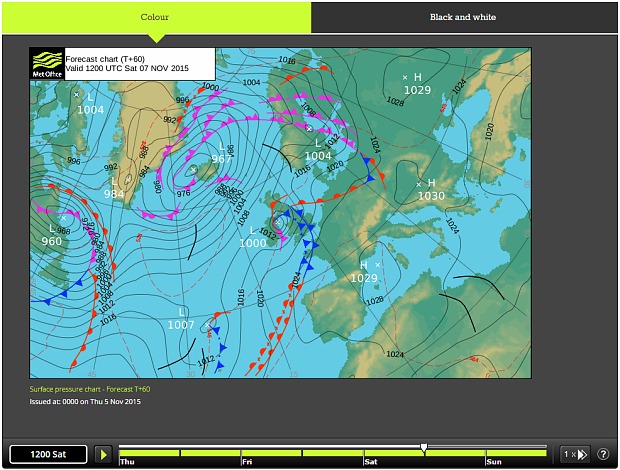The width and height of the screenshot is (620, 470).
Task: Click the 1200 Sat time display
Action: click(49, 454)
